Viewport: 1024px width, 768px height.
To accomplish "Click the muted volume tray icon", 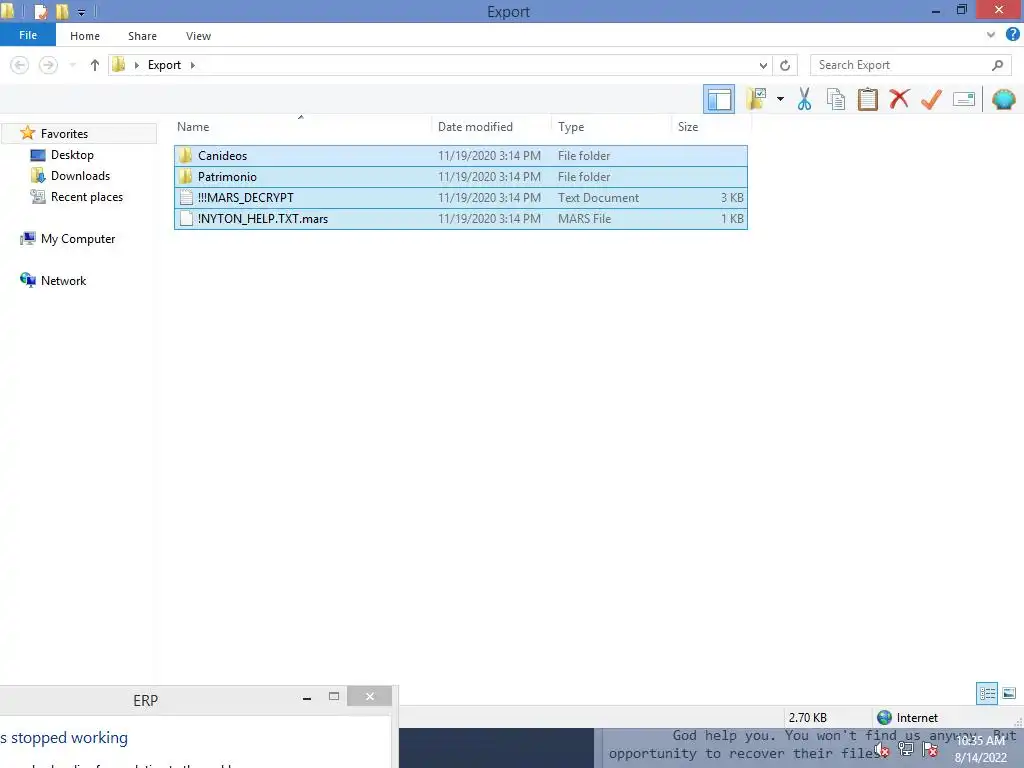I will (882, 751).
